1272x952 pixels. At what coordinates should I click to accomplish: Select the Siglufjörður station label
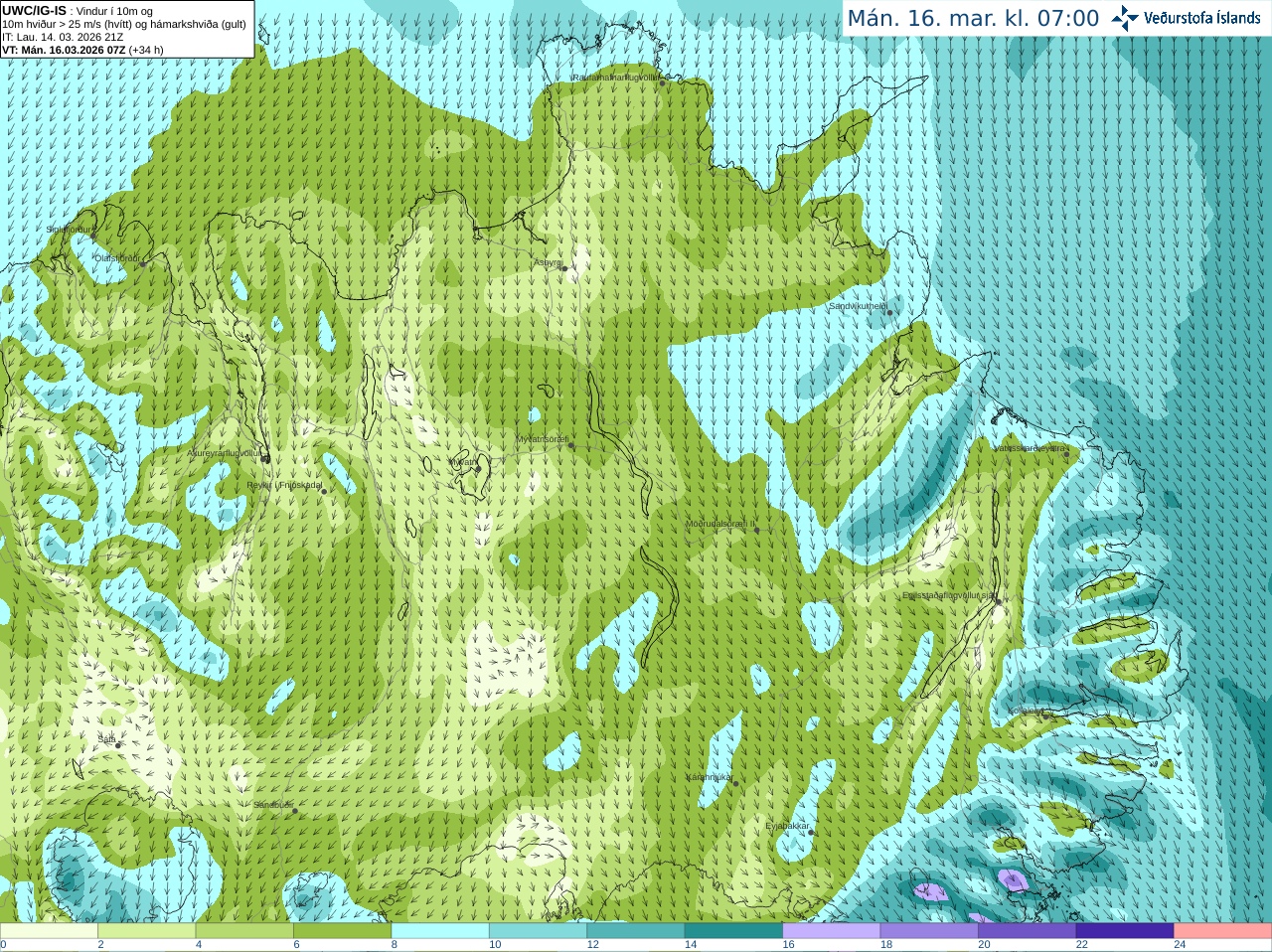click(x=69, y=230)
